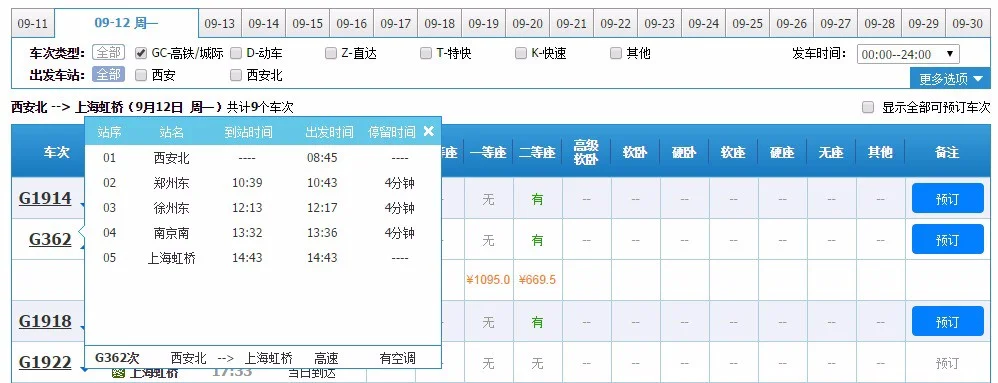Open train G1918 details link
The width and height of the screenshot is (998, 383).
pyautogui.click(x=45, y=321)
